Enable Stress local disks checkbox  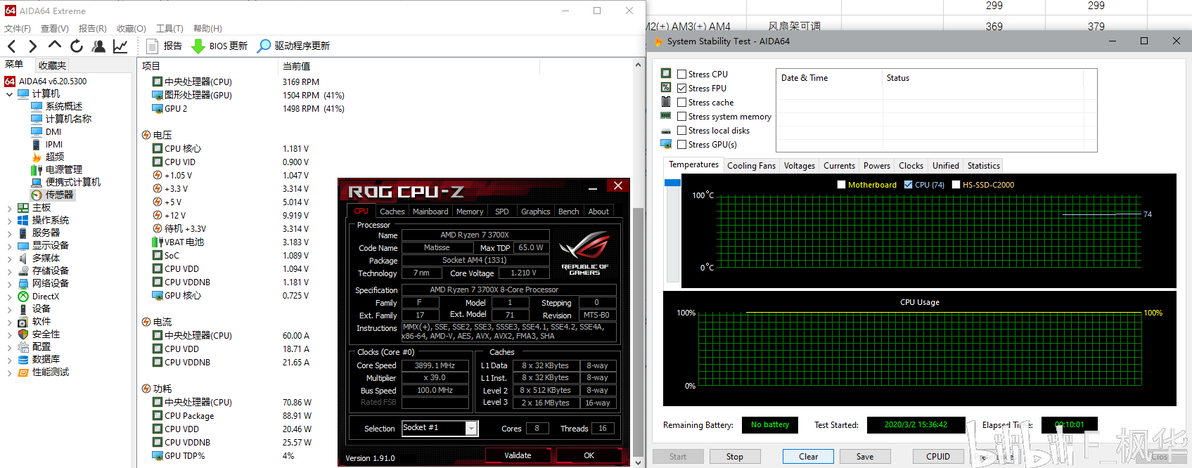point(681,131)
